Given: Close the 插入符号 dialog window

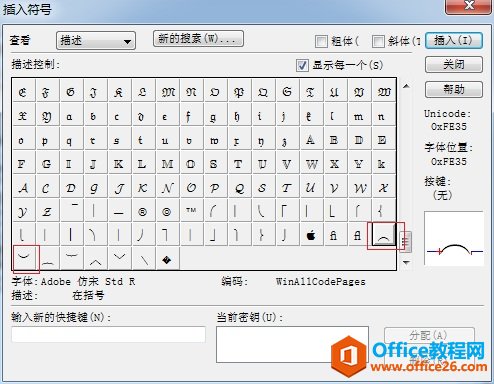Looking at the screenshot, I should (469, 6).
